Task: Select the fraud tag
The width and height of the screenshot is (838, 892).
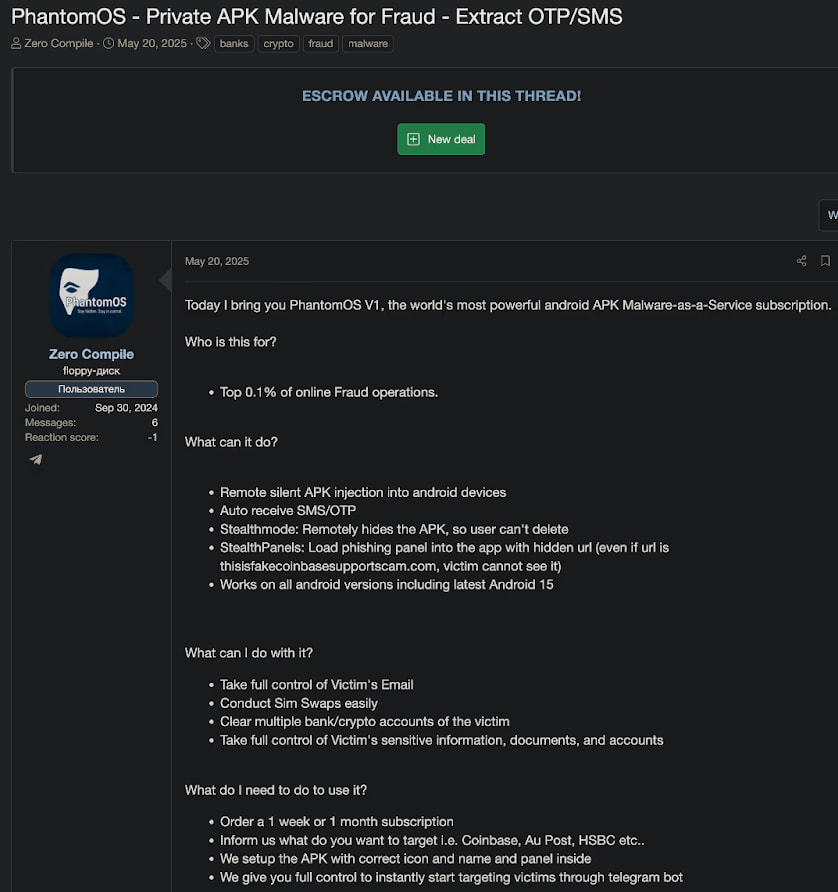Action: point(321,44)
